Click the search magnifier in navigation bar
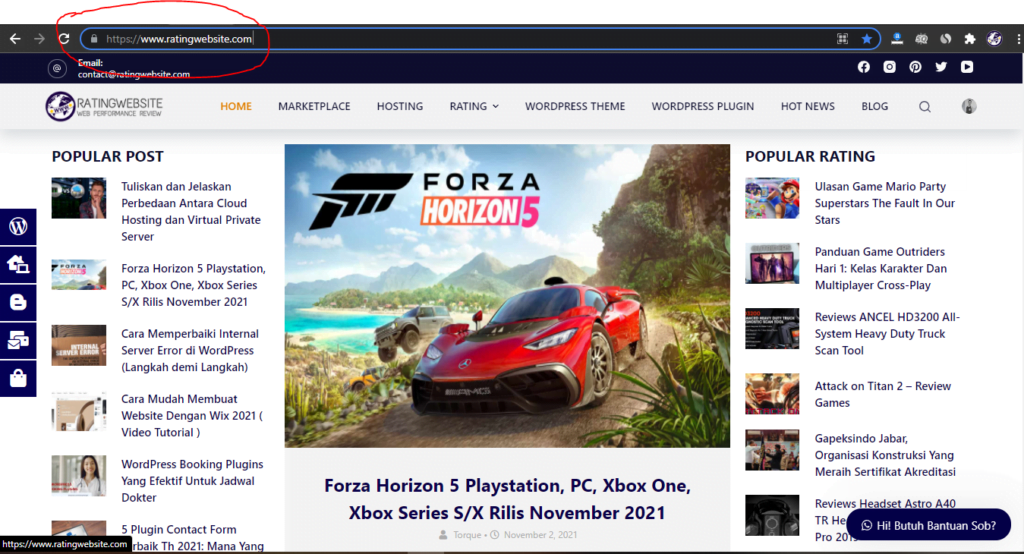 [x=924, y=107]
